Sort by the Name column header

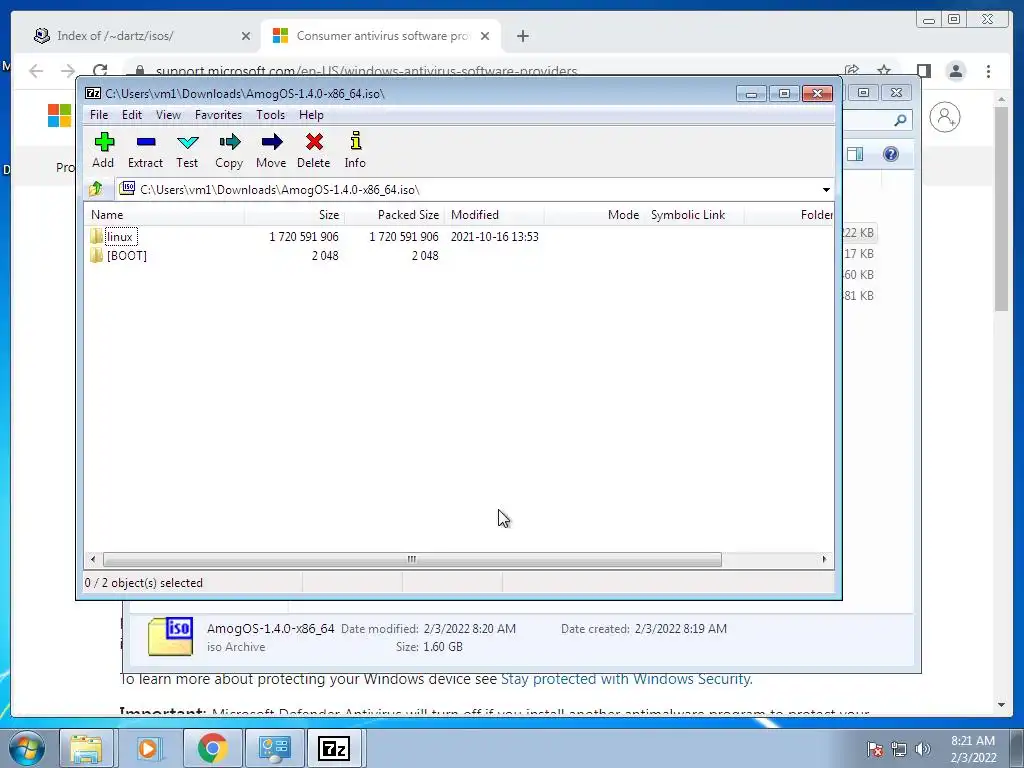tap(164, 215)
